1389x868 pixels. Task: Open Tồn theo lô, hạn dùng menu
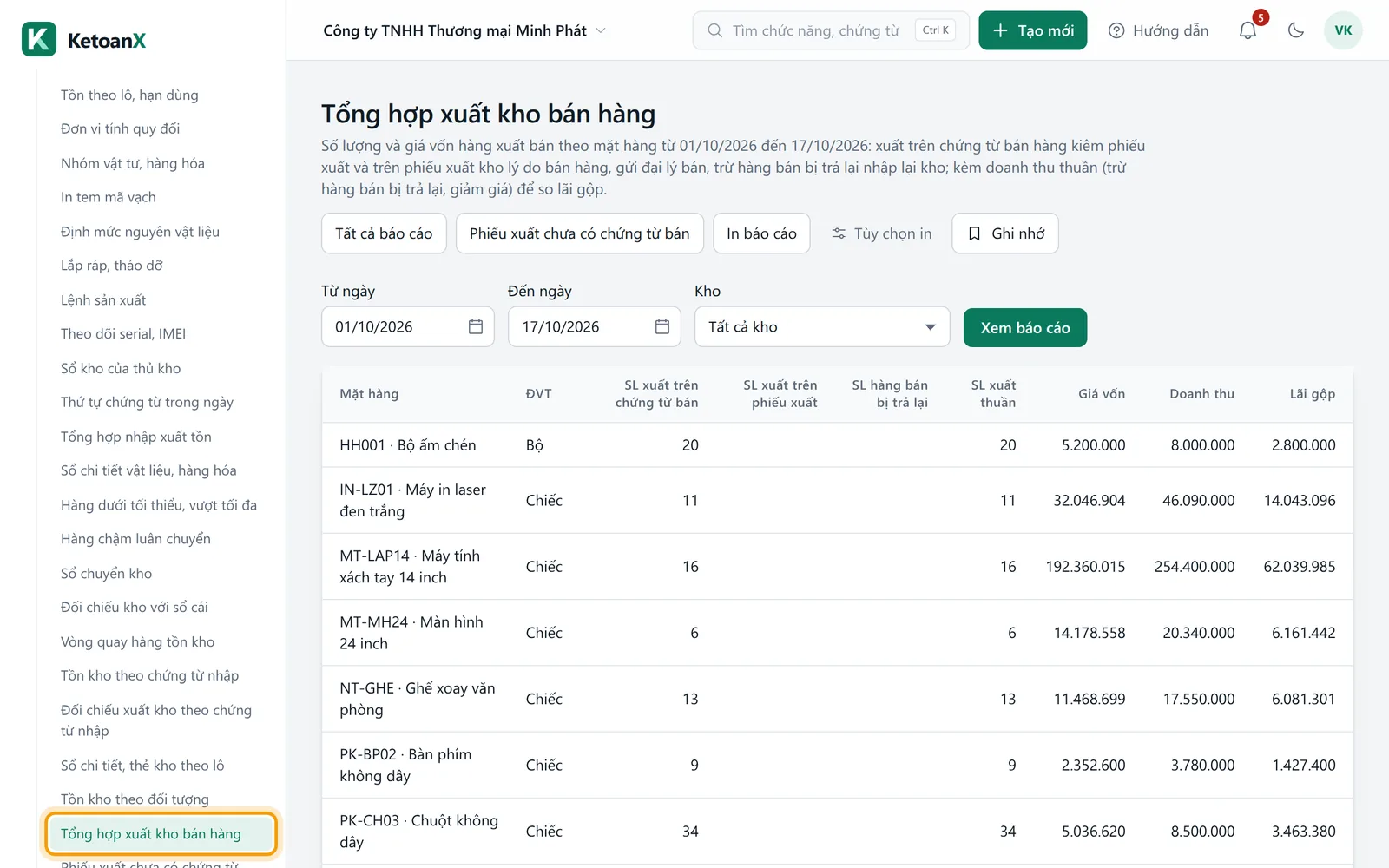[x=129, y=95]
